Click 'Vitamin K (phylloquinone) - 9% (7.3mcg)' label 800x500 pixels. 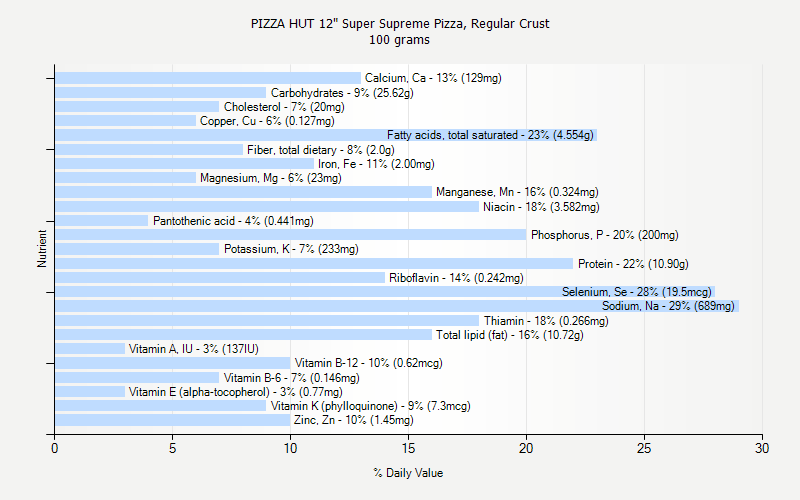tap(371, 406)
